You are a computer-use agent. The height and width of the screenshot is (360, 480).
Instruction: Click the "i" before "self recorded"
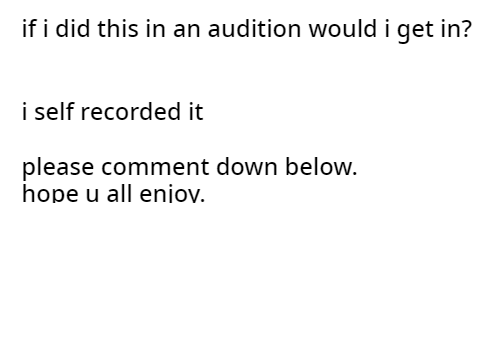point(24,111)
